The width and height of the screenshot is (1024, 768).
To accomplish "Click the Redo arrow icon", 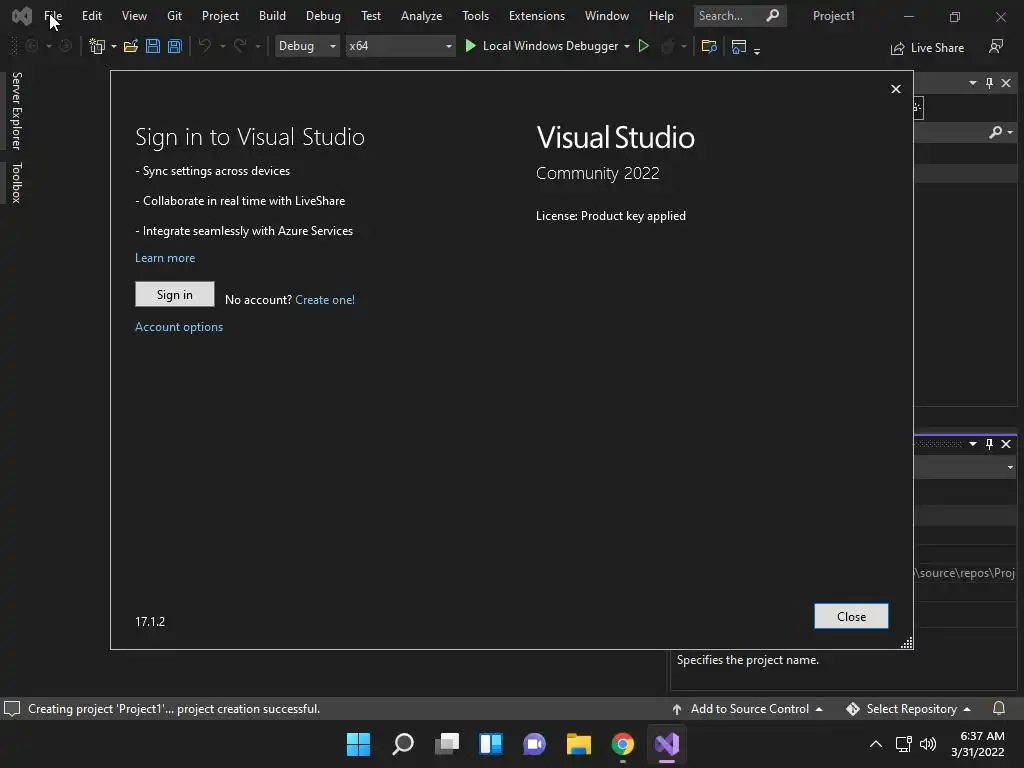I will pos(240,46).
